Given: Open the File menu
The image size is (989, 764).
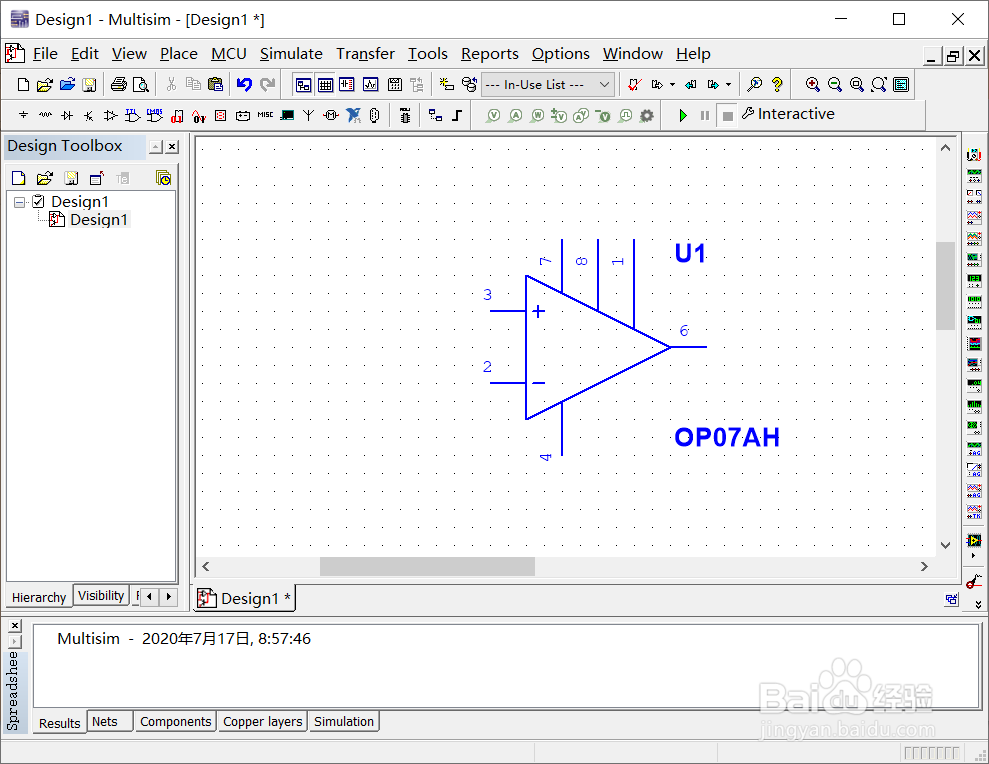Looking at the screenshot, I should point(45,54).
